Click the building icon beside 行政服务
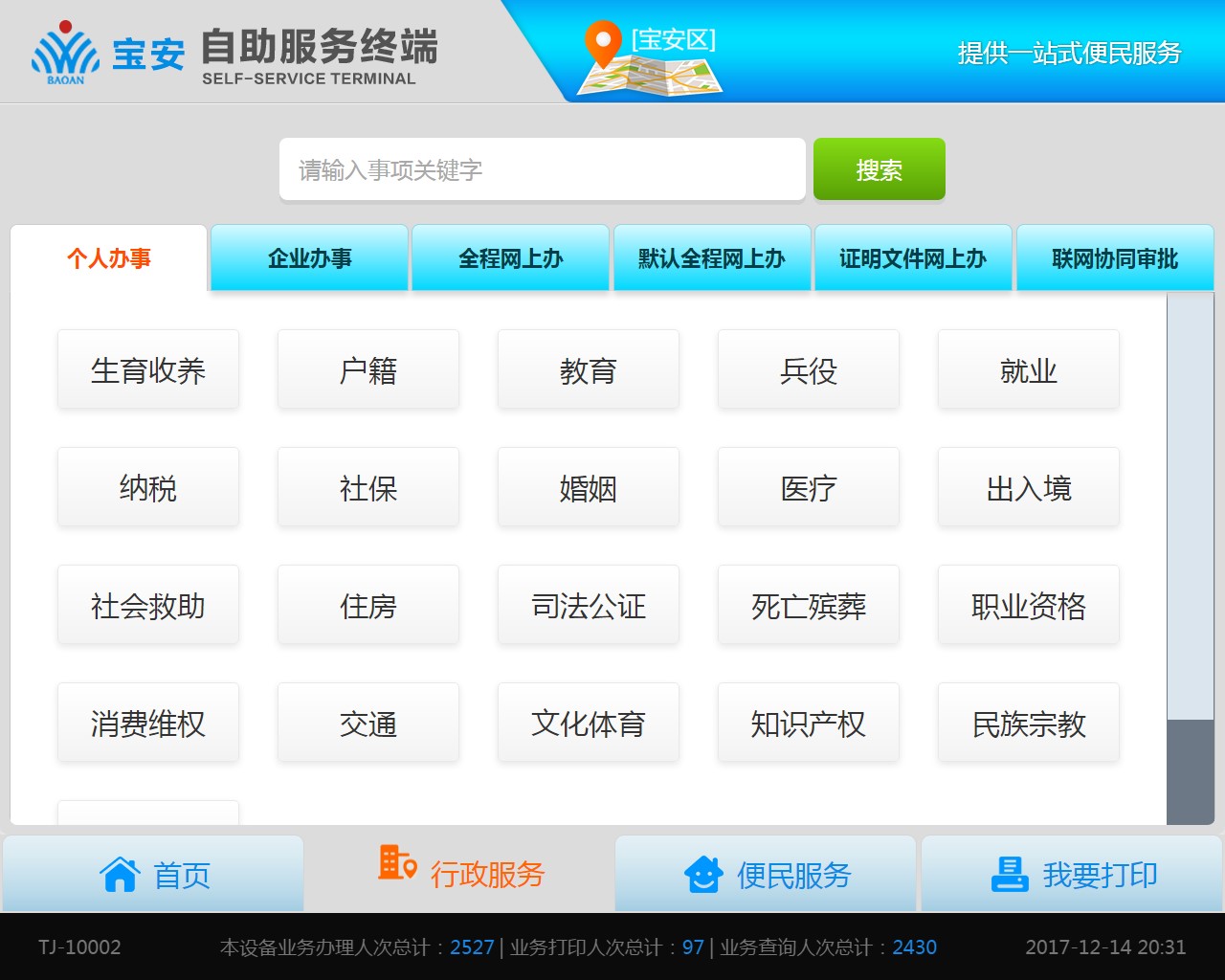 point(396,862)
